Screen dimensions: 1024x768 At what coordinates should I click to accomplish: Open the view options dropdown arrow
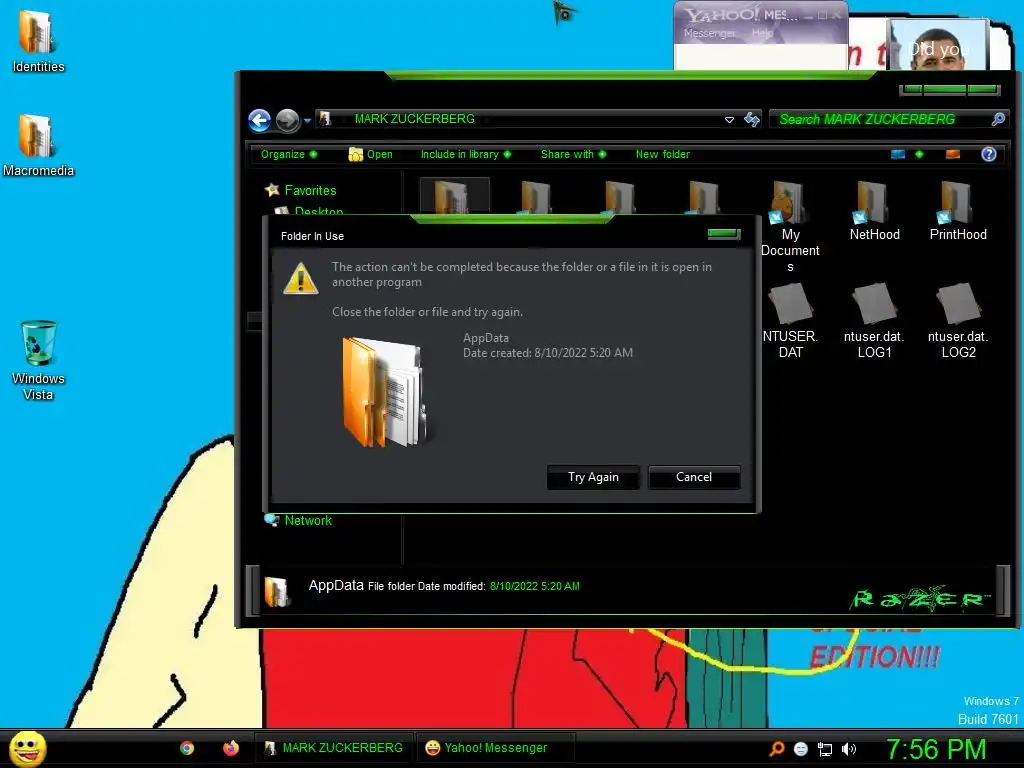tap(920, 154)
